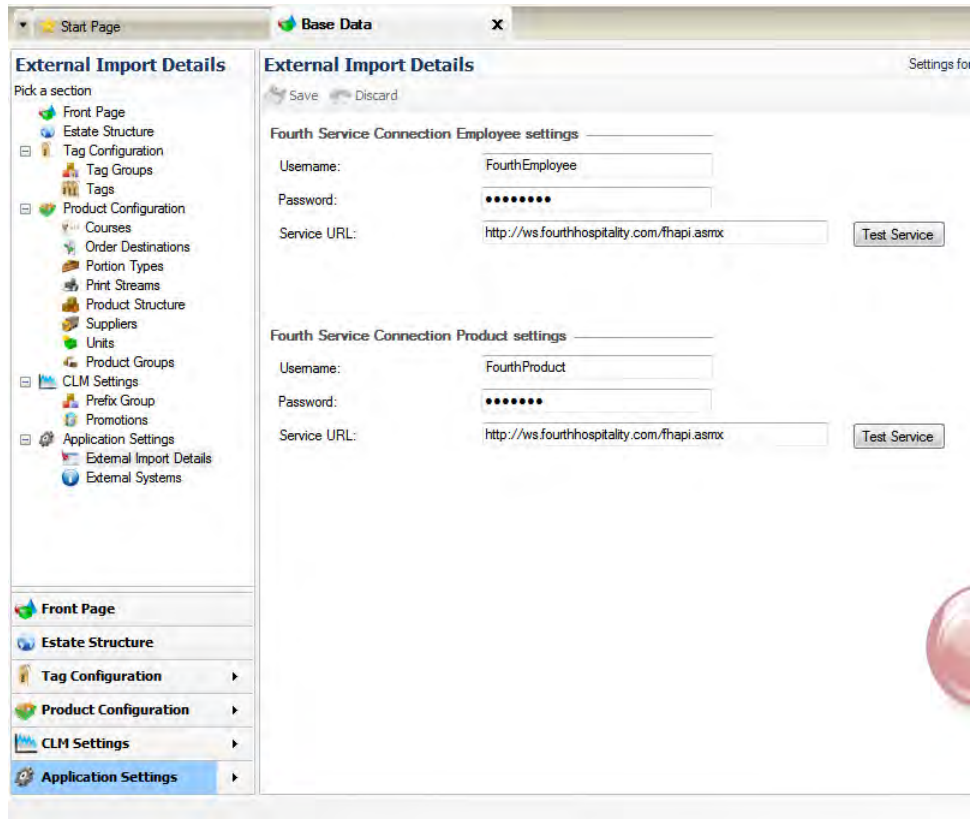Focus the Product Service URL field
The width and height of the screenshot is (980, 824).
654,435
